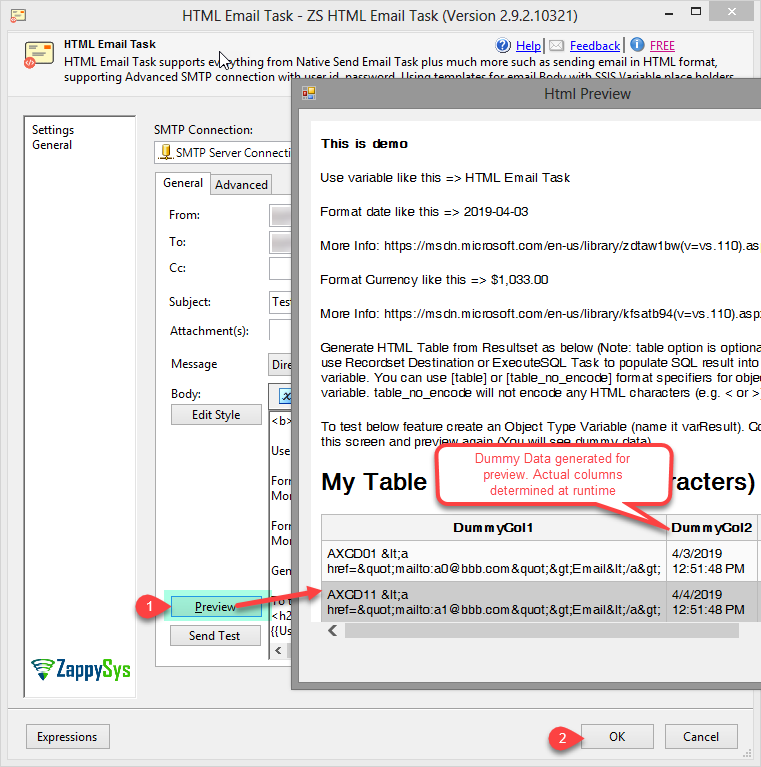Click the 4/4/2019 12:51:48 PM cell

click(x=711, y=602)
